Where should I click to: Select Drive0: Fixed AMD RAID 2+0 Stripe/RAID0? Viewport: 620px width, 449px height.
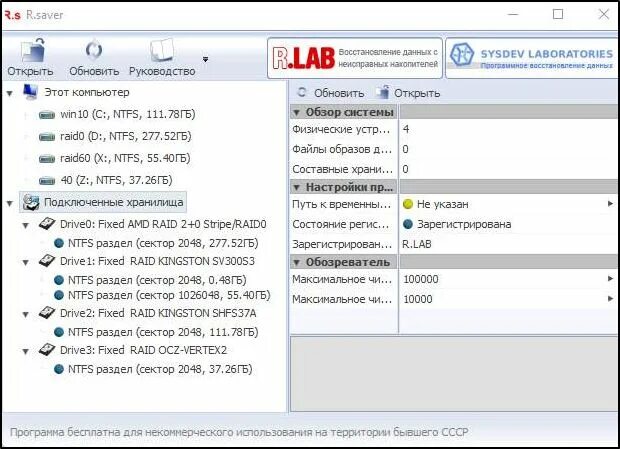click(163, 224)
